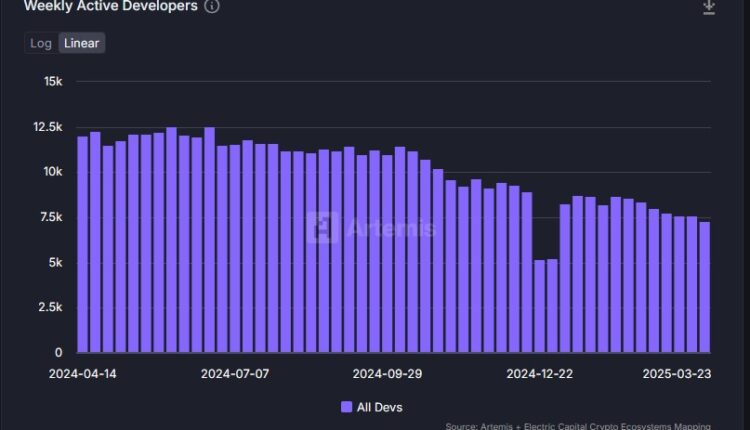Click the info icon beside Weekly Active Developers
Image resolution: width=750 pixels, height=430 pixels.
[x=212, y=6]
